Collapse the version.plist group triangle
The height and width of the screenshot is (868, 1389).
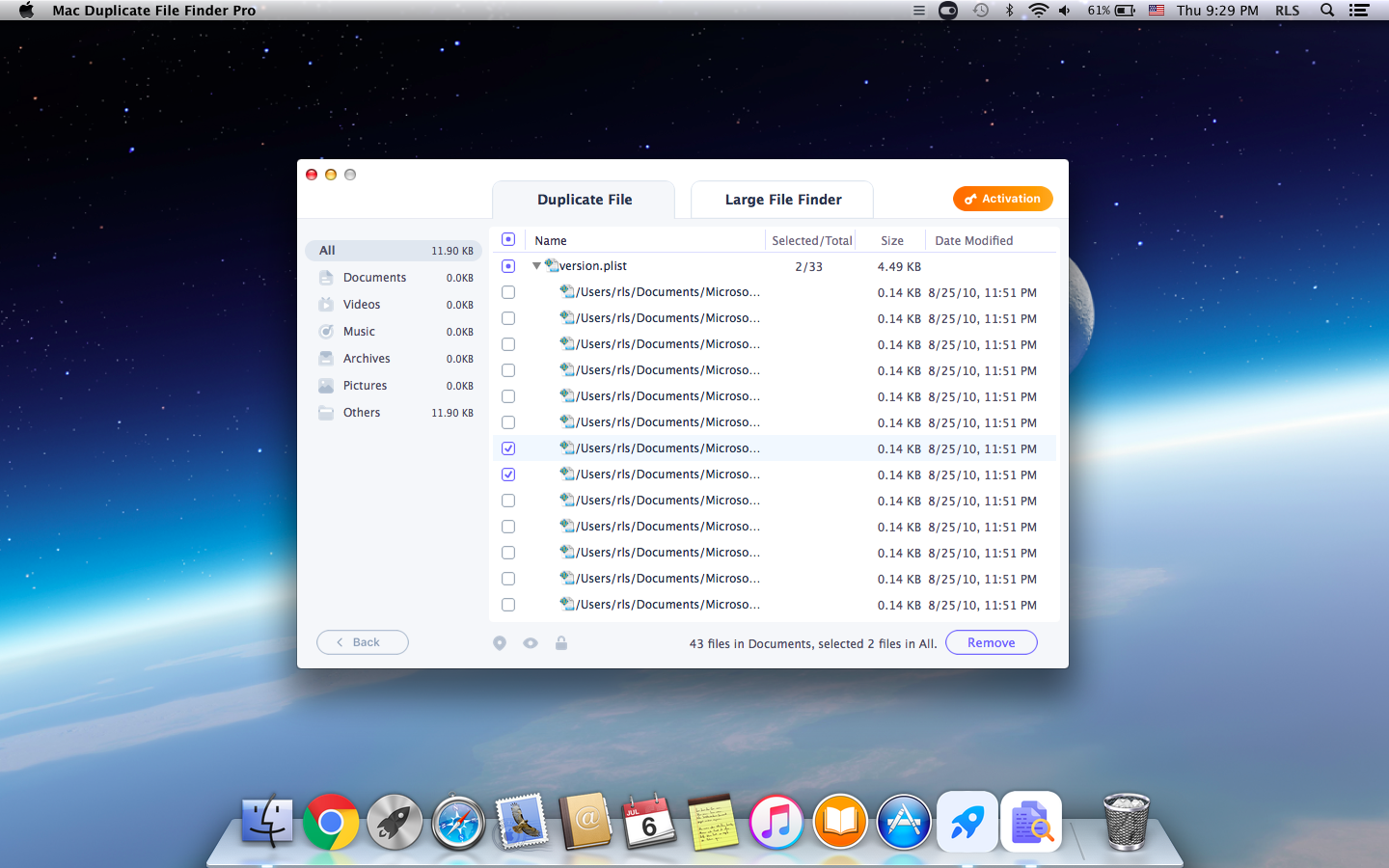536,266
